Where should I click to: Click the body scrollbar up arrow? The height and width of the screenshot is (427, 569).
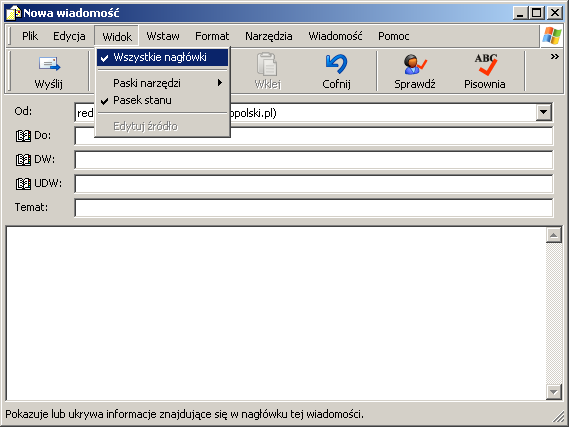[x=554, y=235]
